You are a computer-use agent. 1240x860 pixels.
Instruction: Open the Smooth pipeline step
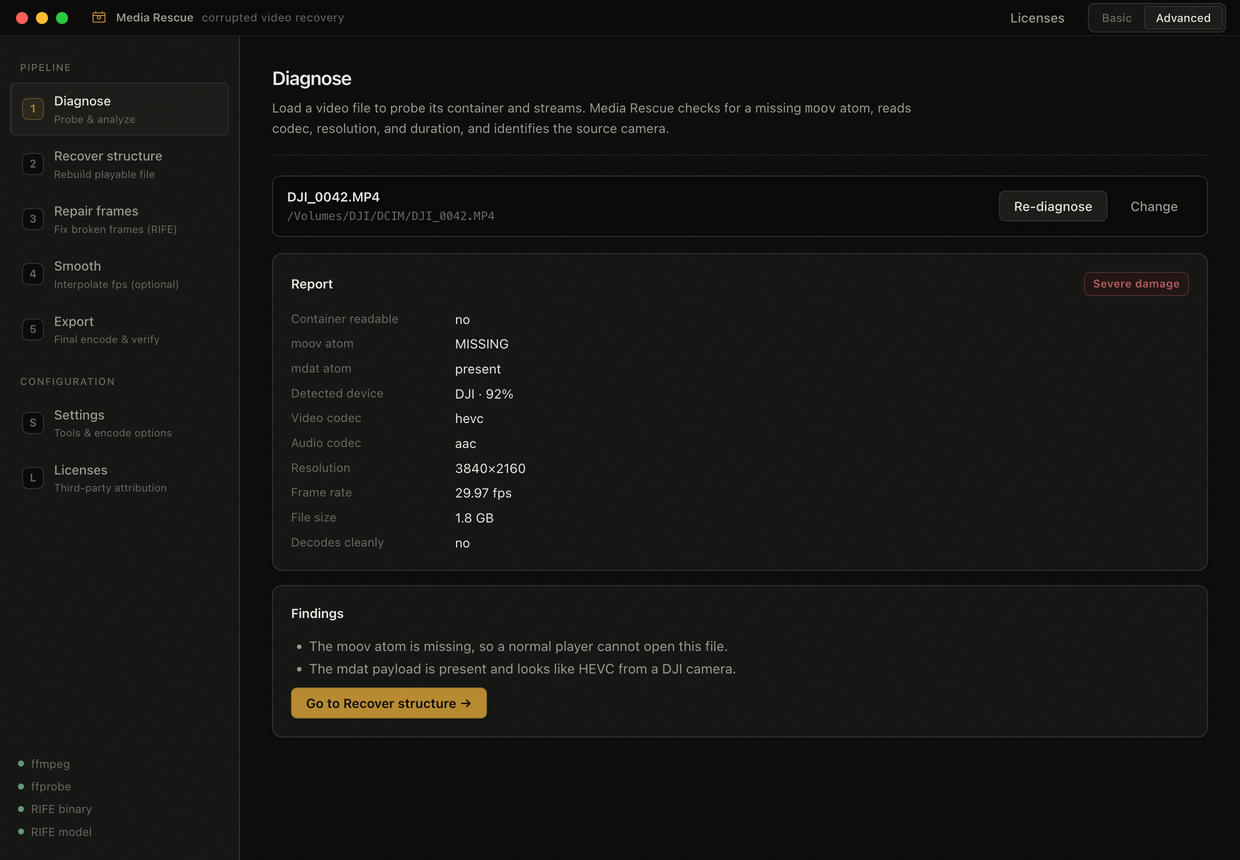click(120, 274)
